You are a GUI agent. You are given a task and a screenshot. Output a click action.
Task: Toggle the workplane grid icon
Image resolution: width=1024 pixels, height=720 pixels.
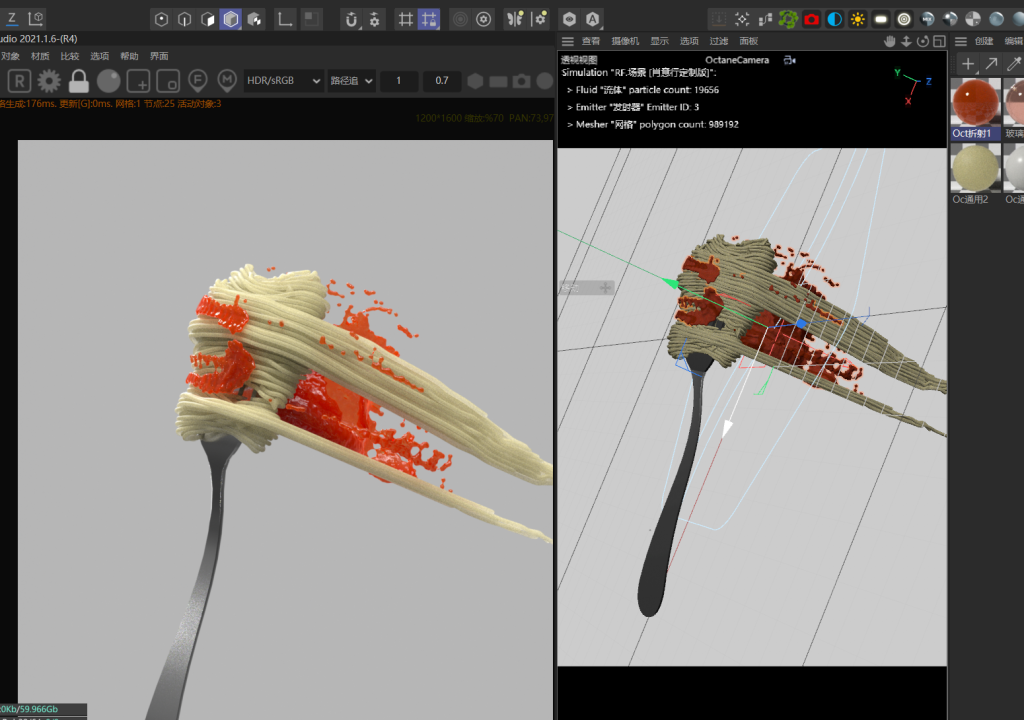(406, 20)
